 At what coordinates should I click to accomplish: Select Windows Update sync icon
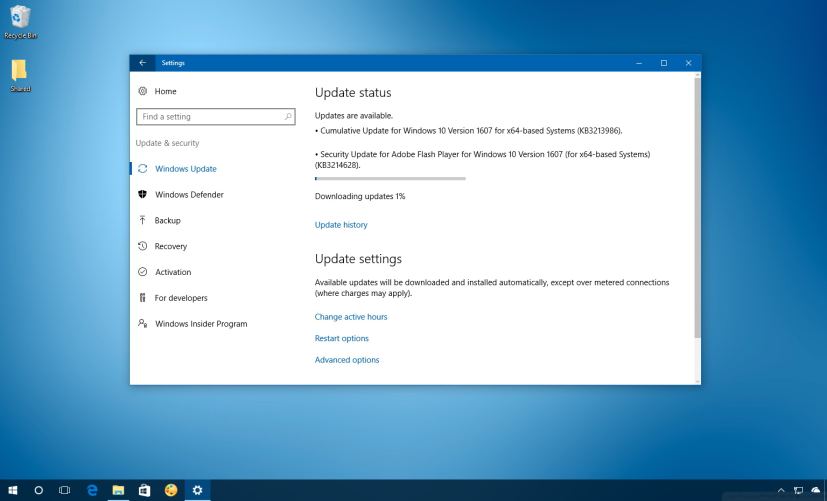(x=142, y=169)
